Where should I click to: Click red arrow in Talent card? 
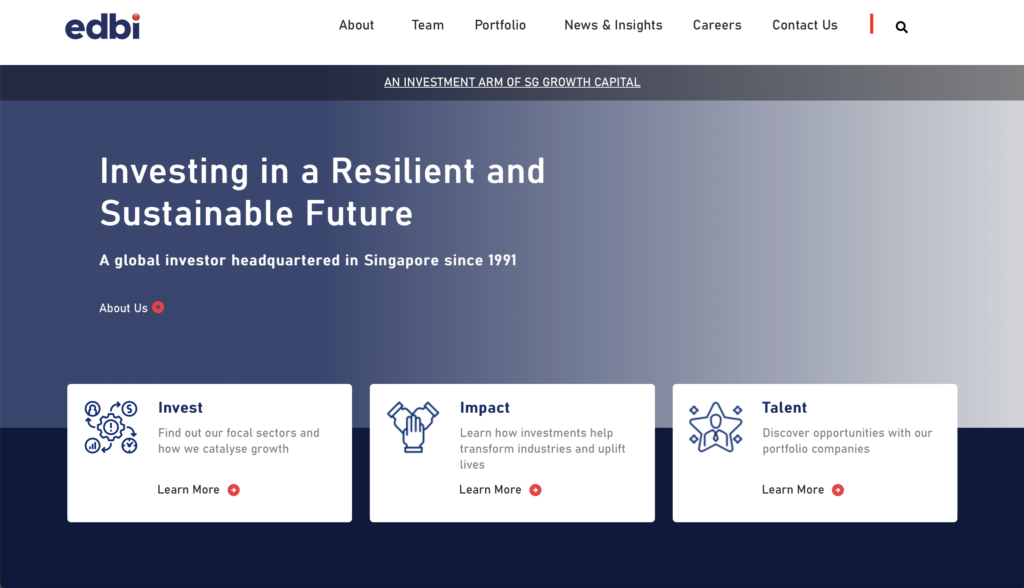pos(838,490)
